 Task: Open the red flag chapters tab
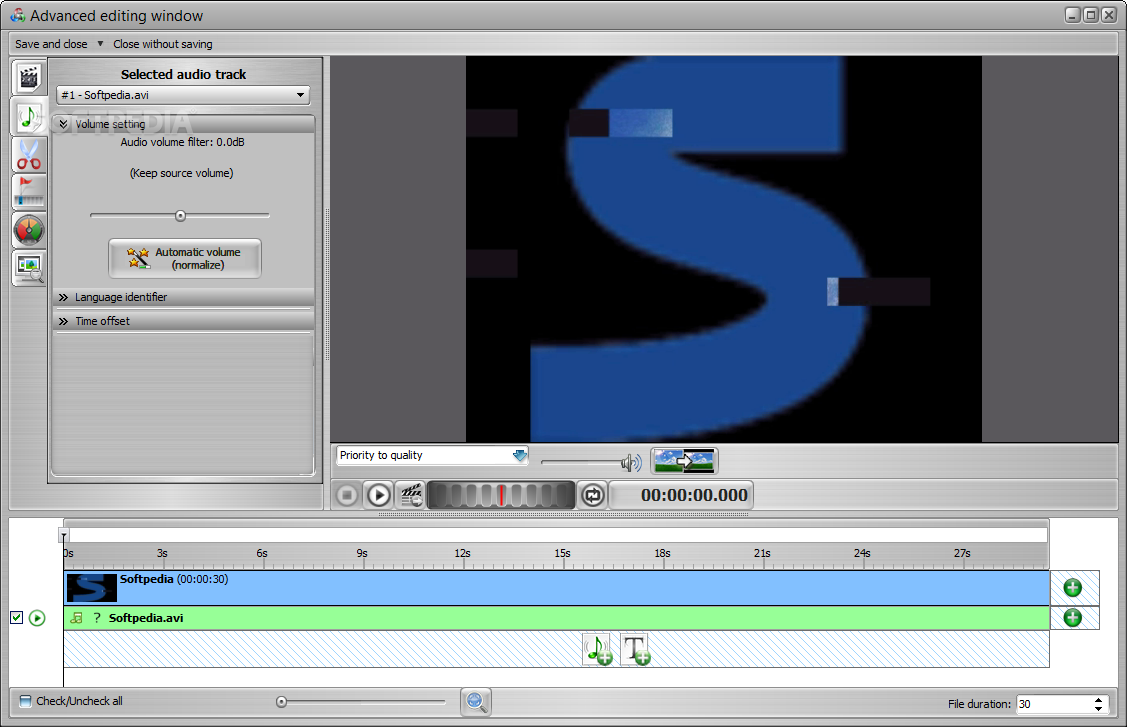29,192
